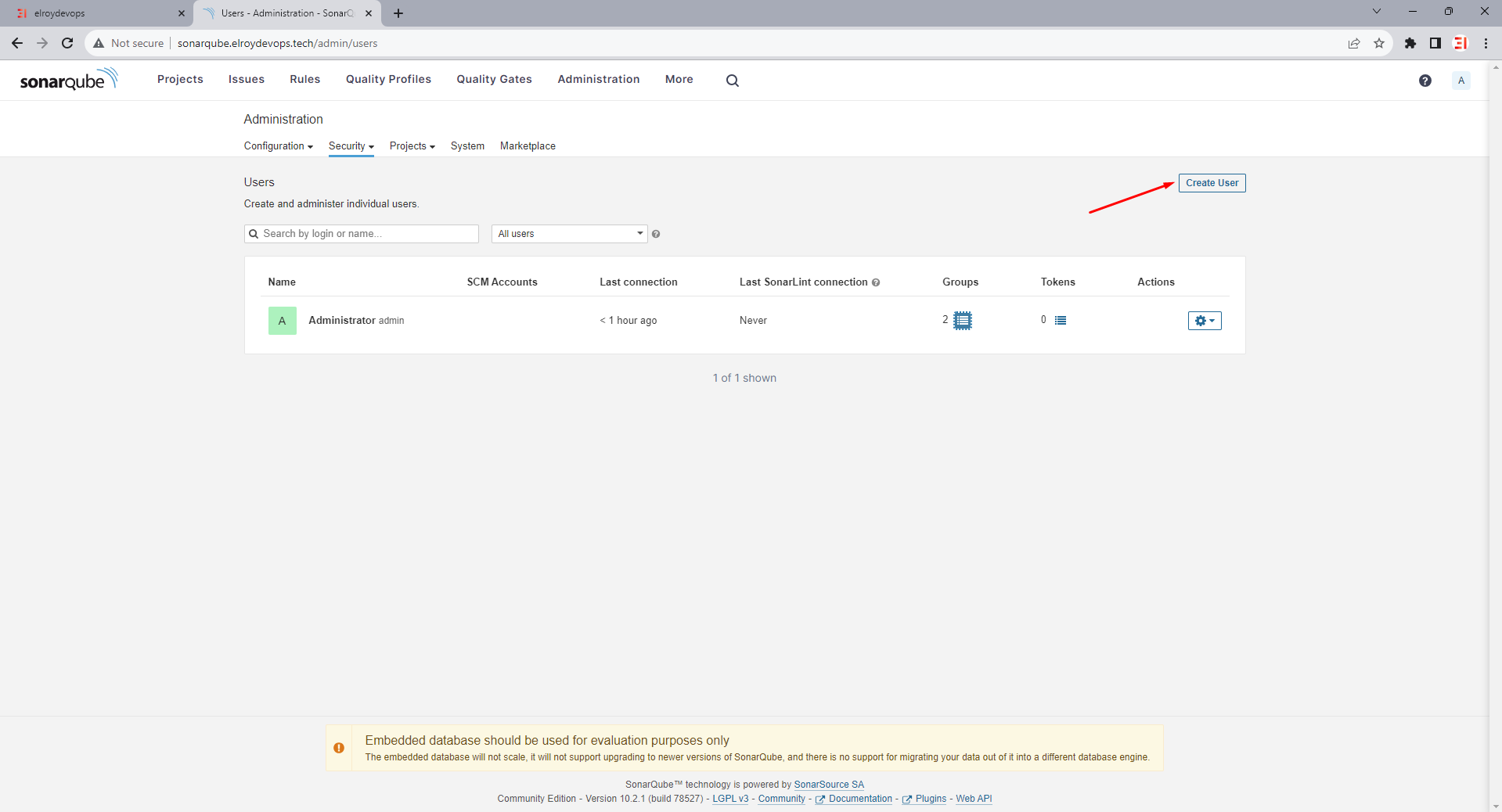Open Quality Gates
Screen dimensions: 1502x812
(494, 79)
